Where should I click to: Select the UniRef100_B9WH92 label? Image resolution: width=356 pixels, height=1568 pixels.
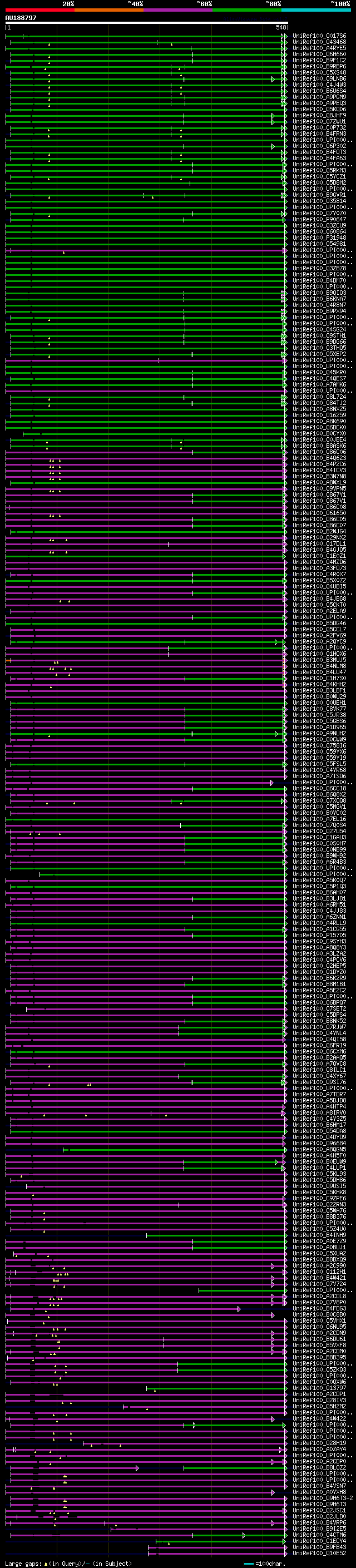pyautogui.click(x=319, y=856)
